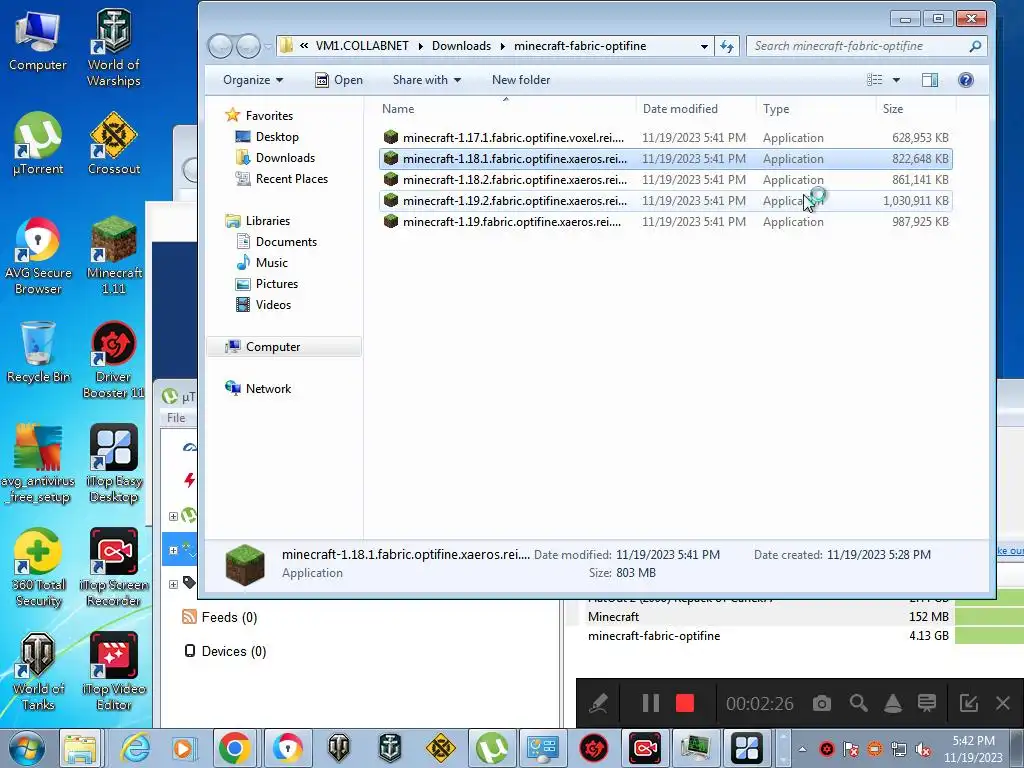
Task: Launch 360 Total Security shortcut
Action: (38, 568)
